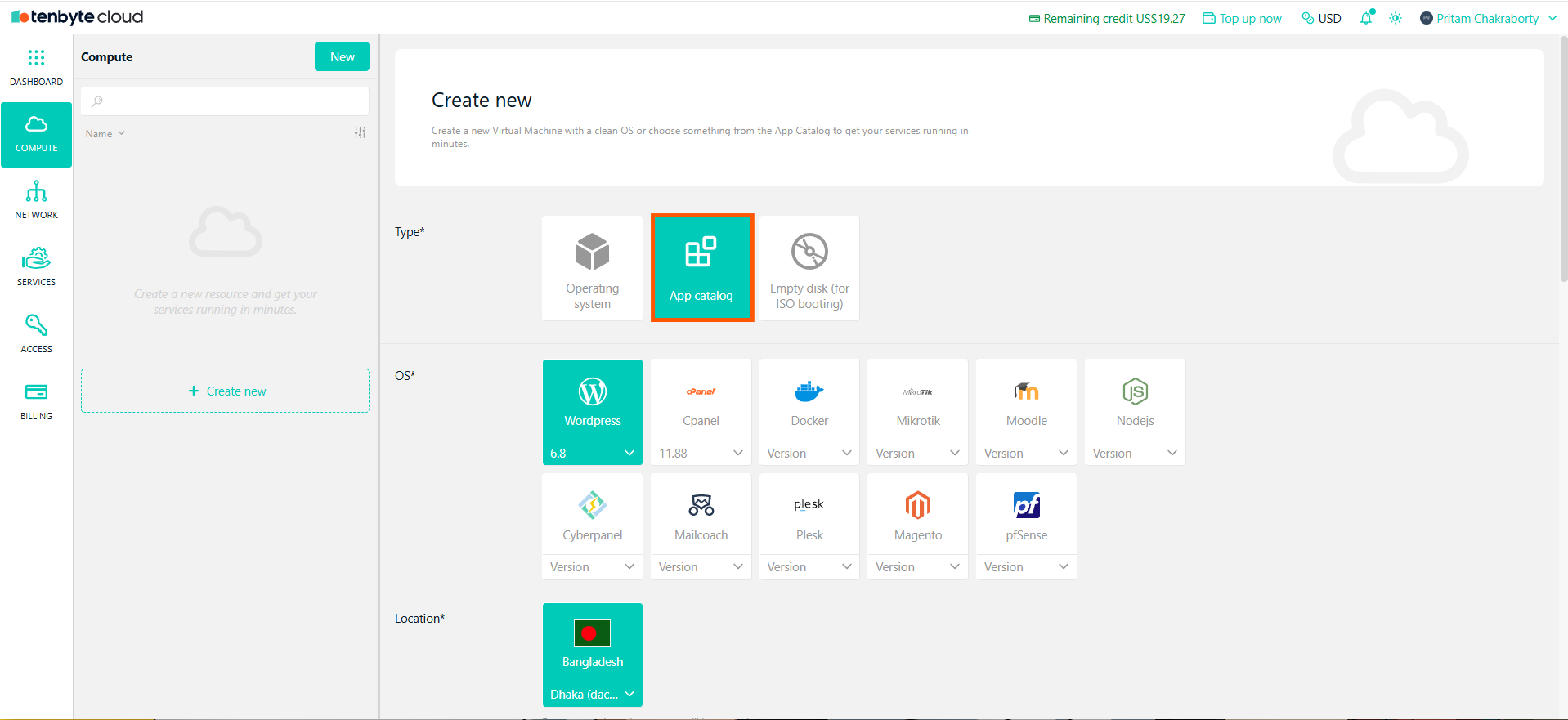This screenshot has height=720, width=1568.
Task: Open the Moodle Version dropdown
Action: tap(1026, 453)
